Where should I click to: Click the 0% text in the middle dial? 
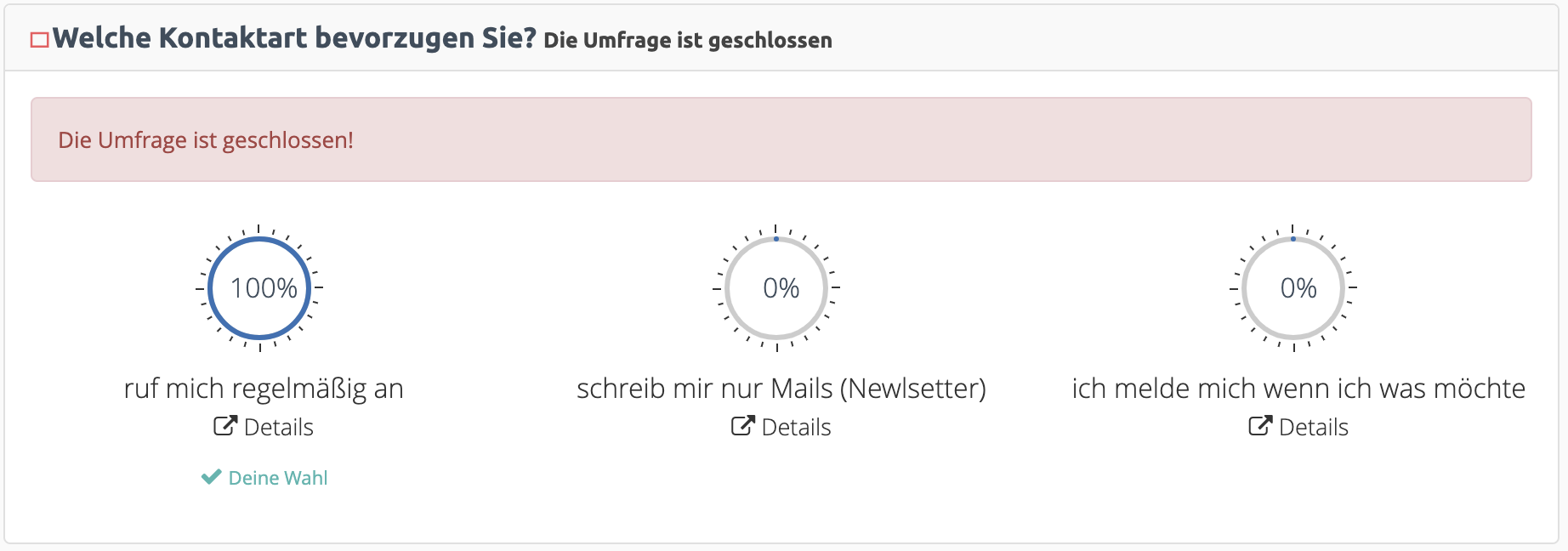point(781,288)
